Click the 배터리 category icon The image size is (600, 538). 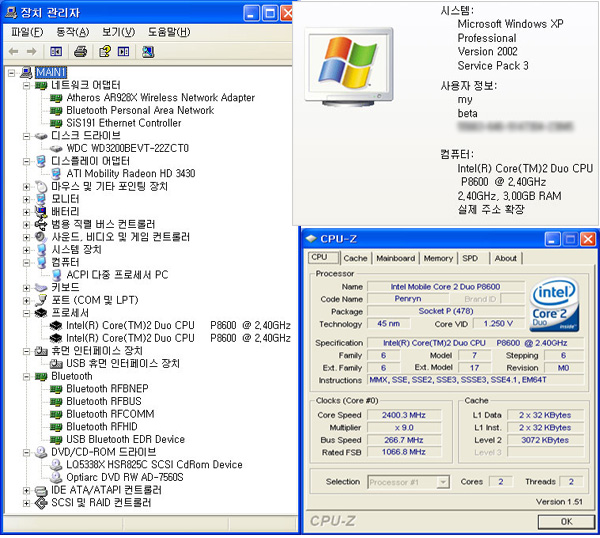pyautogui.click(x=41, y=211)
